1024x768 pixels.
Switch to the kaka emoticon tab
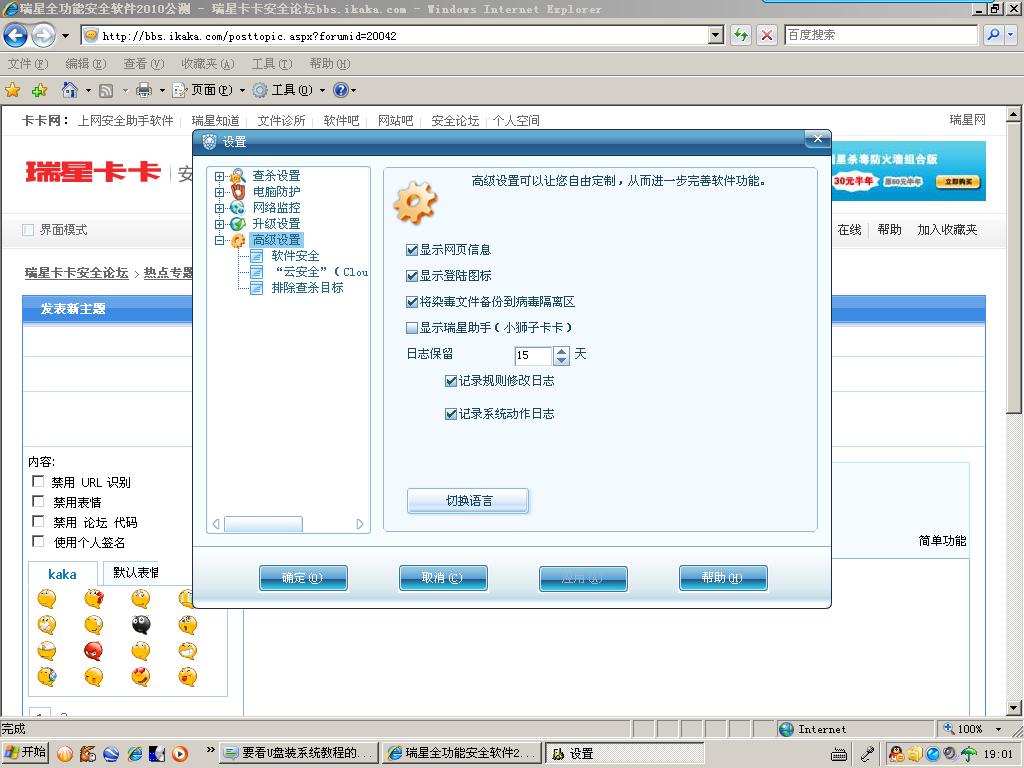pos(63,574)
